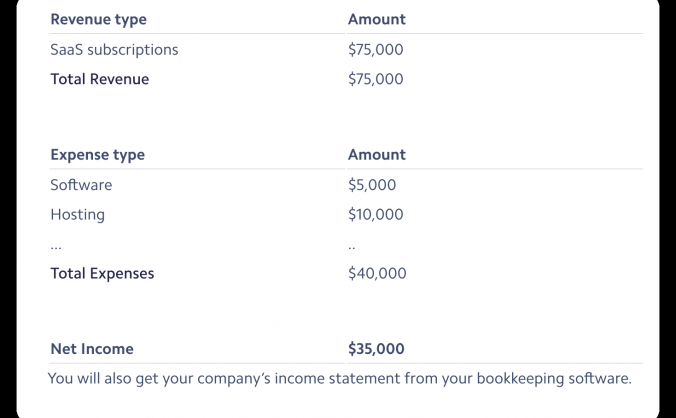The height and width of the screenshot is (418, 676).
Task: Click the "Total Expenses" label
Action: tap(102, 273)
